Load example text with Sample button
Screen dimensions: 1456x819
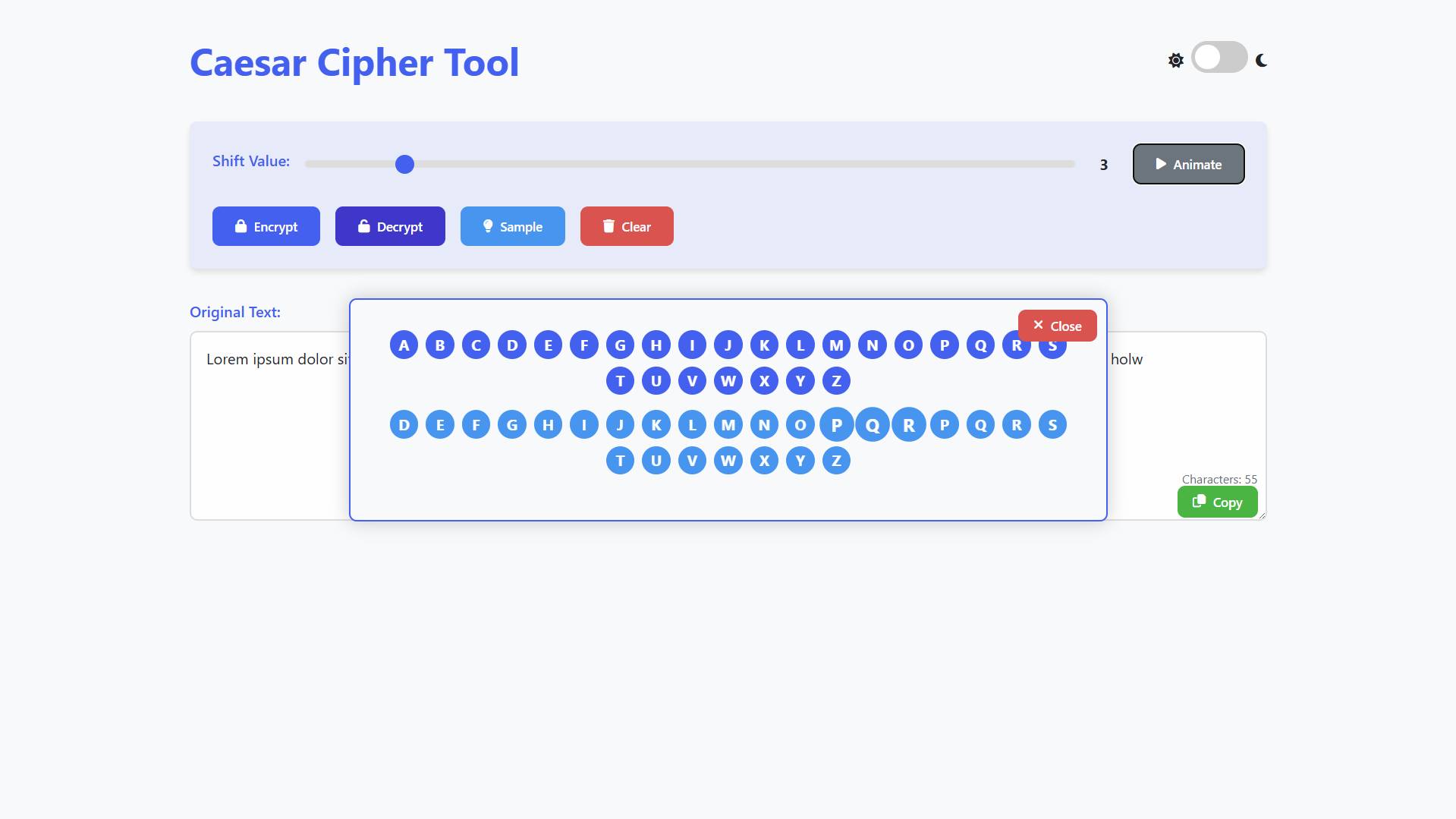[x=513, y=226]
